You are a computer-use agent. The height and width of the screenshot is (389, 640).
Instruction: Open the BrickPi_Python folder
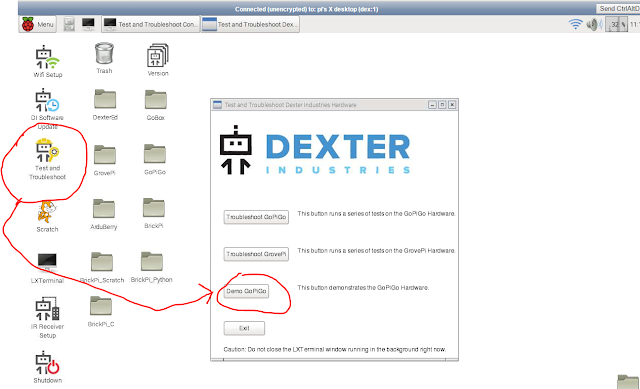point(151,267)
